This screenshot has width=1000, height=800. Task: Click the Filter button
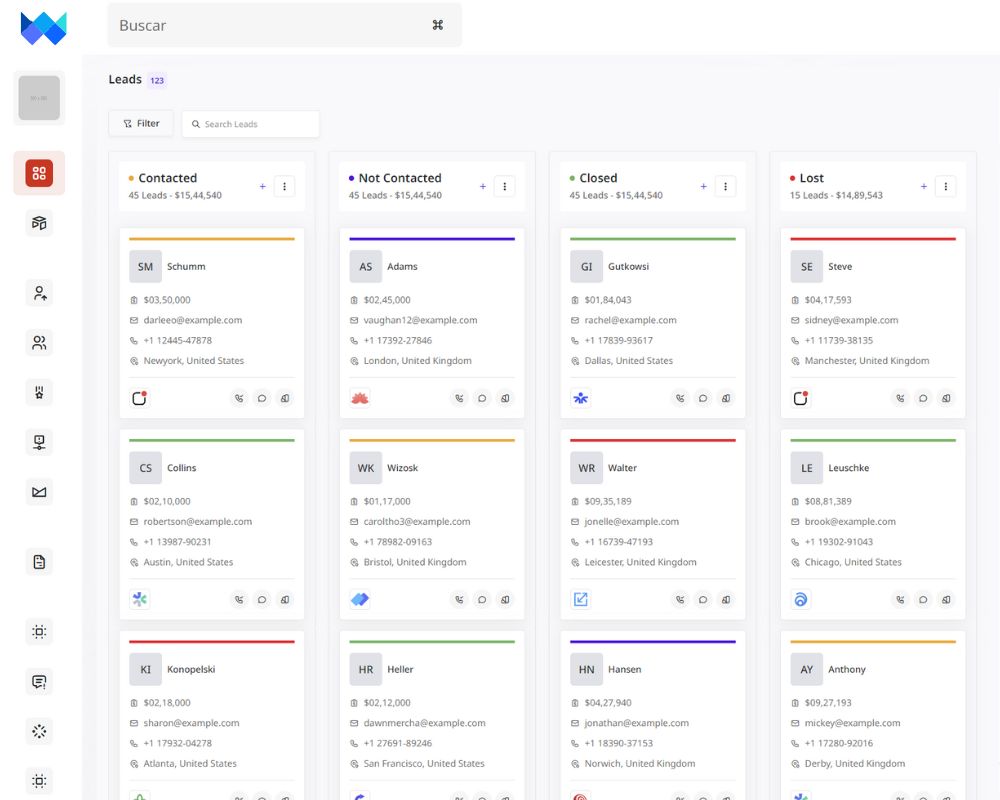[140, 123]
